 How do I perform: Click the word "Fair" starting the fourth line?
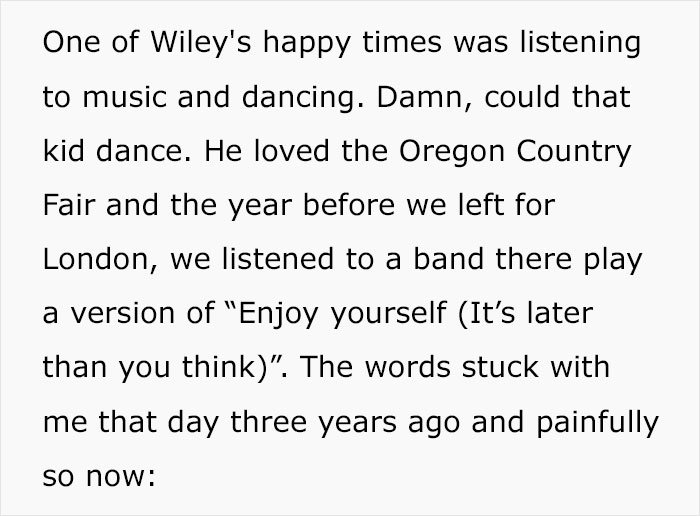(x=69, y=205)
